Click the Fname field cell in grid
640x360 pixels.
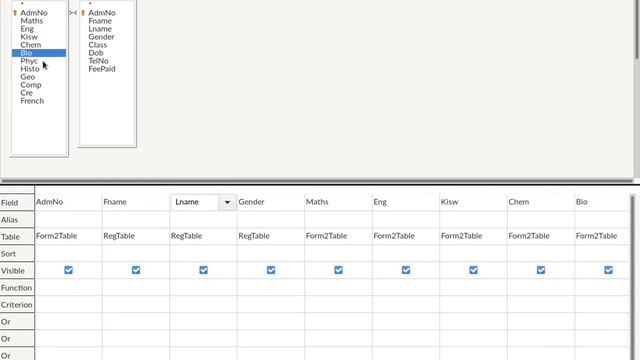[x=136, y=202]
